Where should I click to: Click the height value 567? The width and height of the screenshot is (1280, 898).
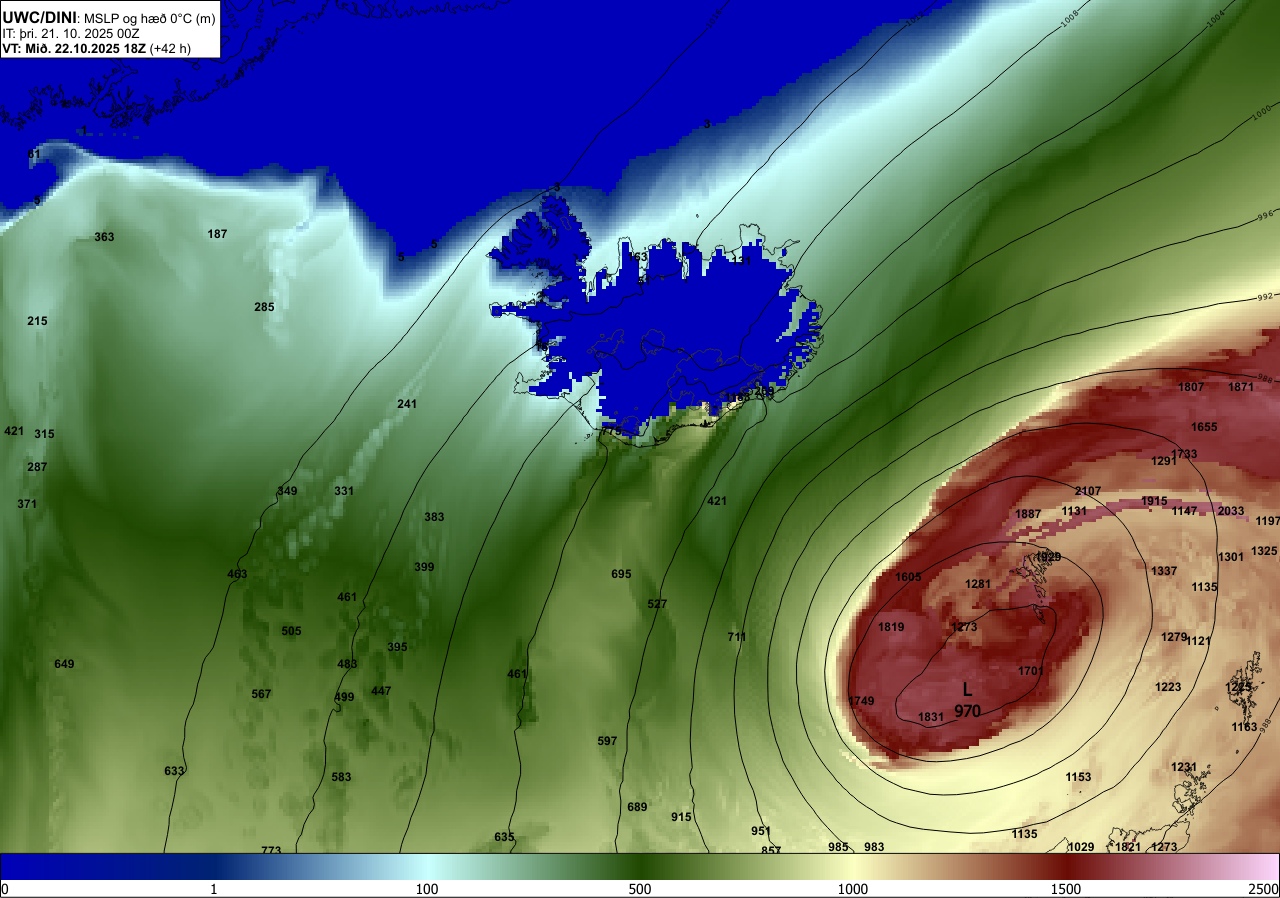click(261, 694)
